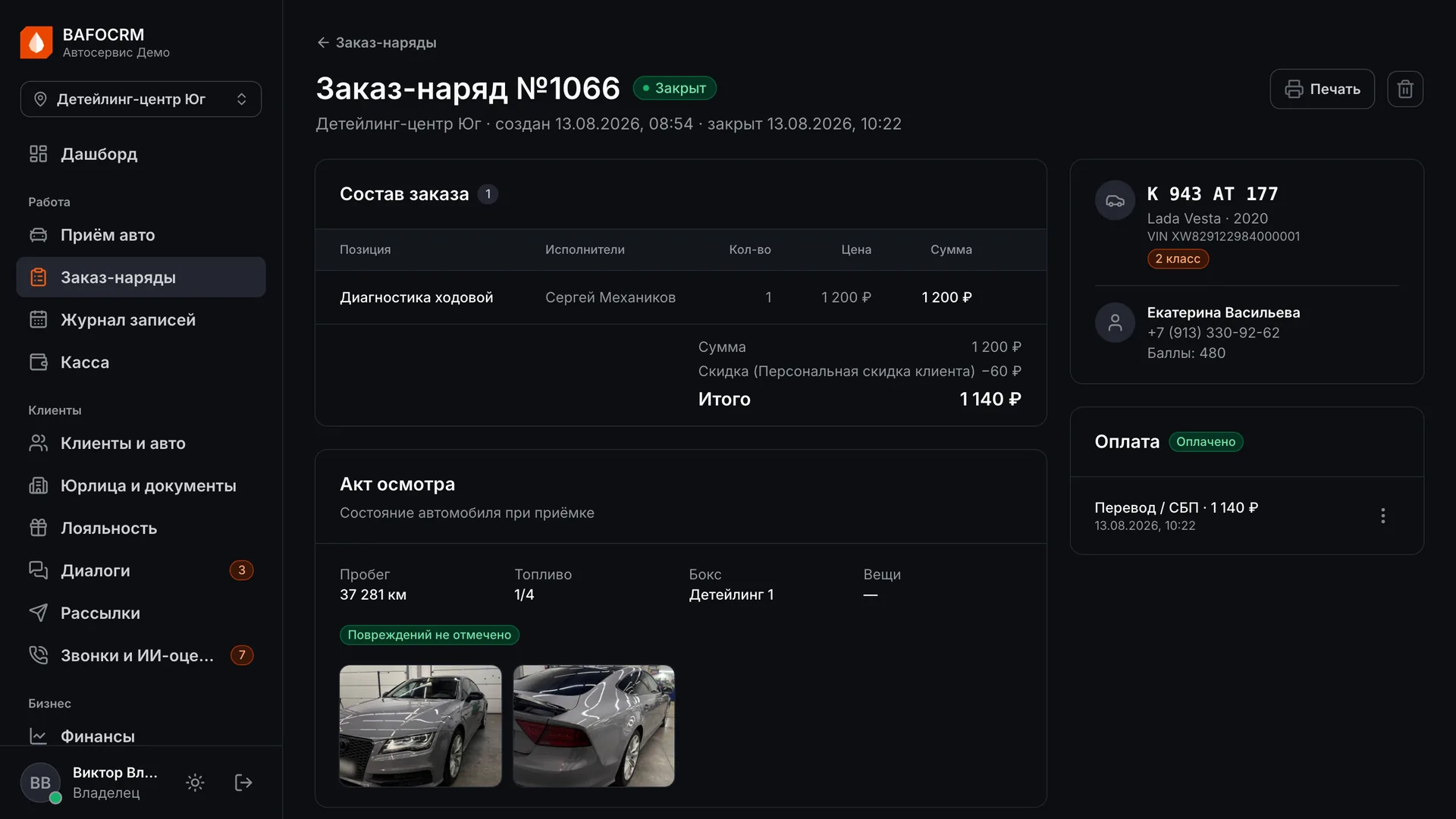Click the 2 класс badge

pos(1178,259)
